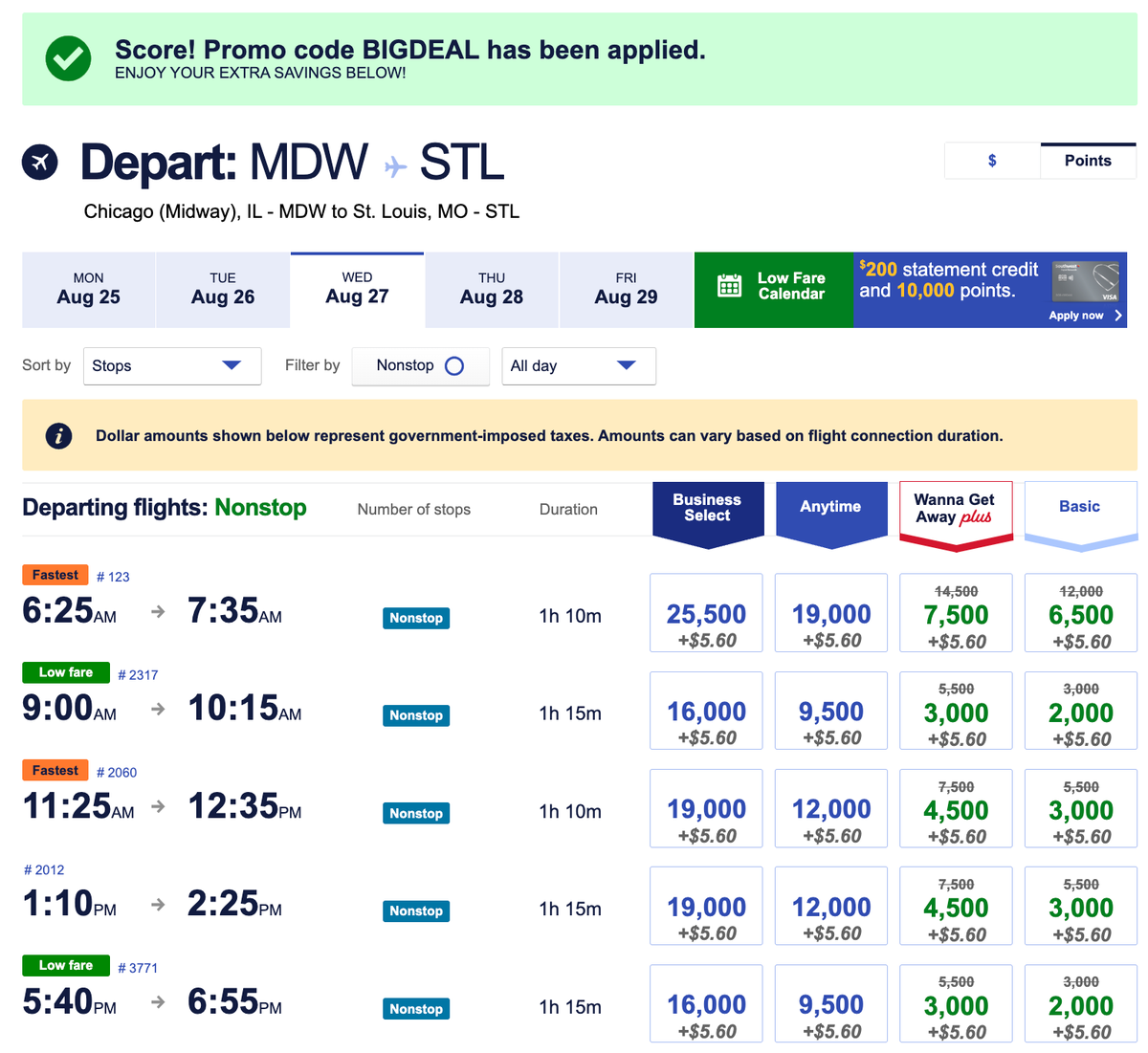Viewport: 1148px width, 1053px height.
Task: Select 2,000 Basic fare for 9:00AM flight
Action: (x=1081, y=711)
